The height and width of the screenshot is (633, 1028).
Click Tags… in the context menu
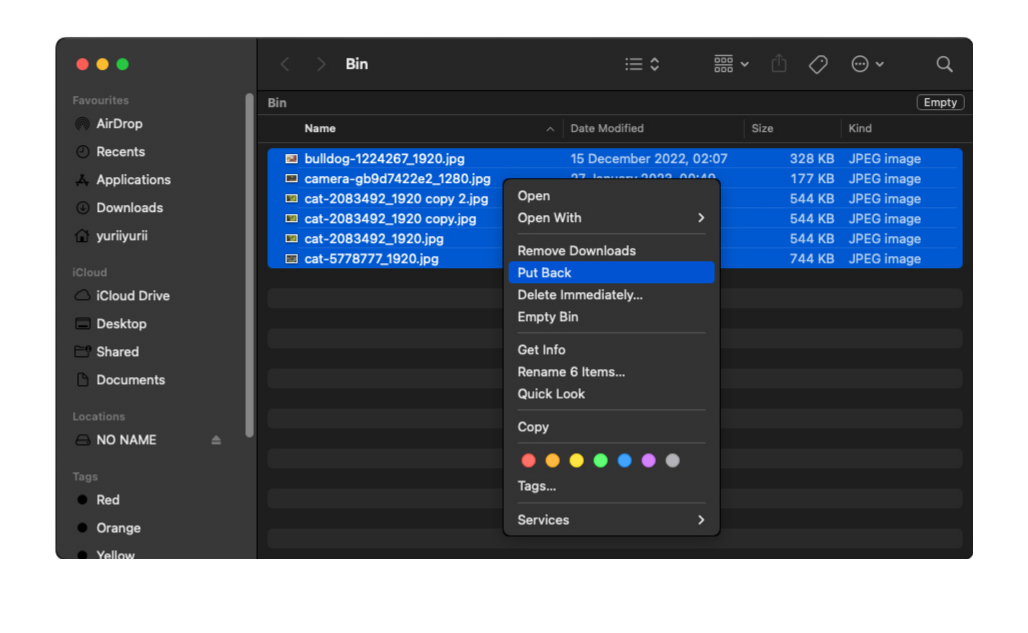(537, 486)
